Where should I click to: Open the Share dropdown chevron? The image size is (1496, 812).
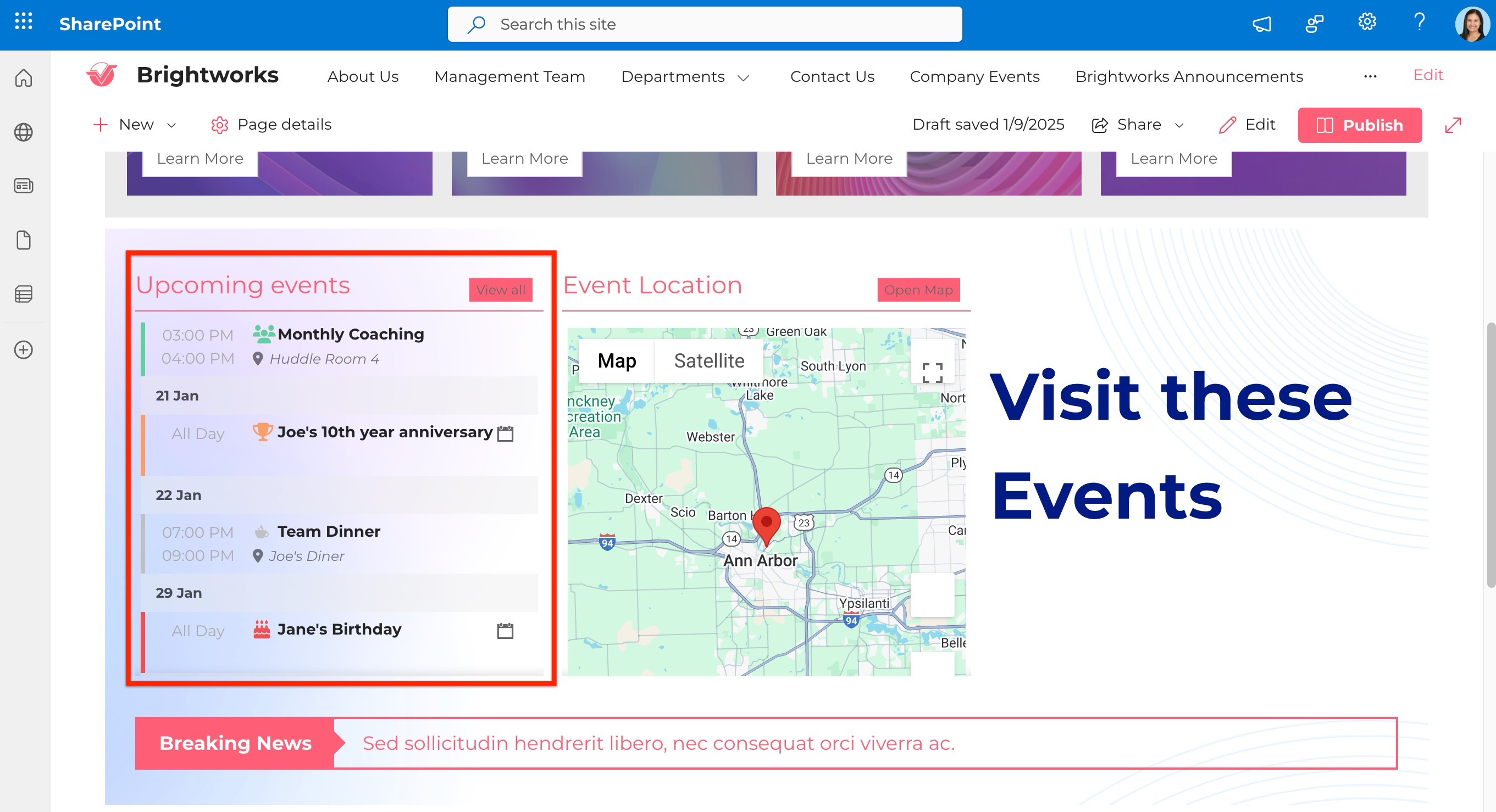1179,125
